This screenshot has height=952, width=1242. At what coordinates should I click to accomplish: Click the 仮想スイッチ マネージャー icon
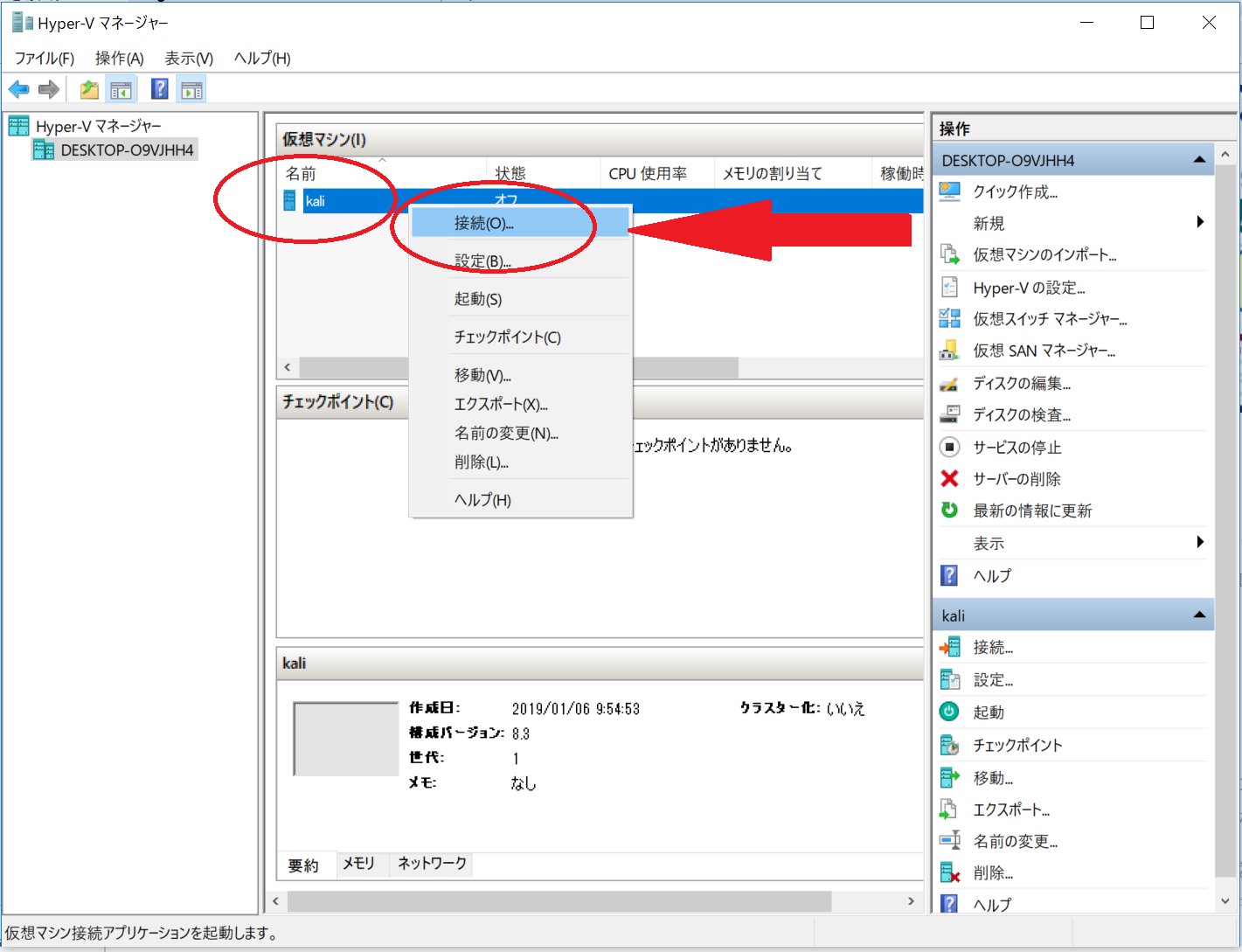949,319
